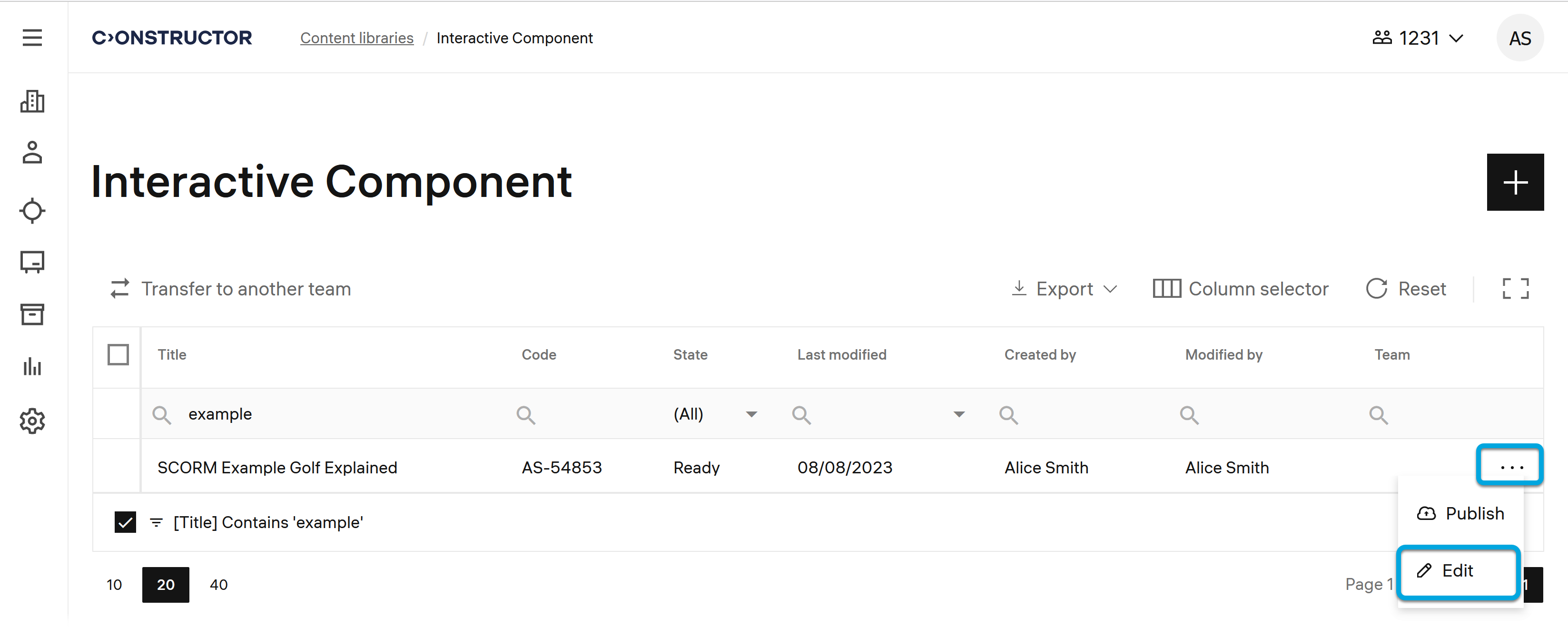Open settings gear in the sidebar
Viewport: 1568px width, 627px height.
pos(32,421)
